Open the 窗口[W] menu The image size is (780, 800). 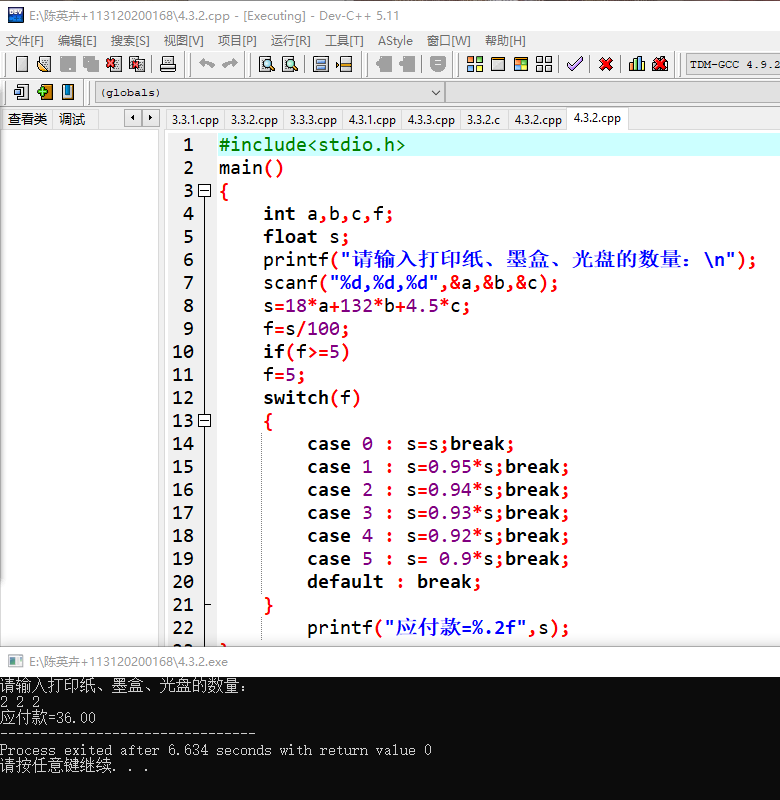click(448, 41)
